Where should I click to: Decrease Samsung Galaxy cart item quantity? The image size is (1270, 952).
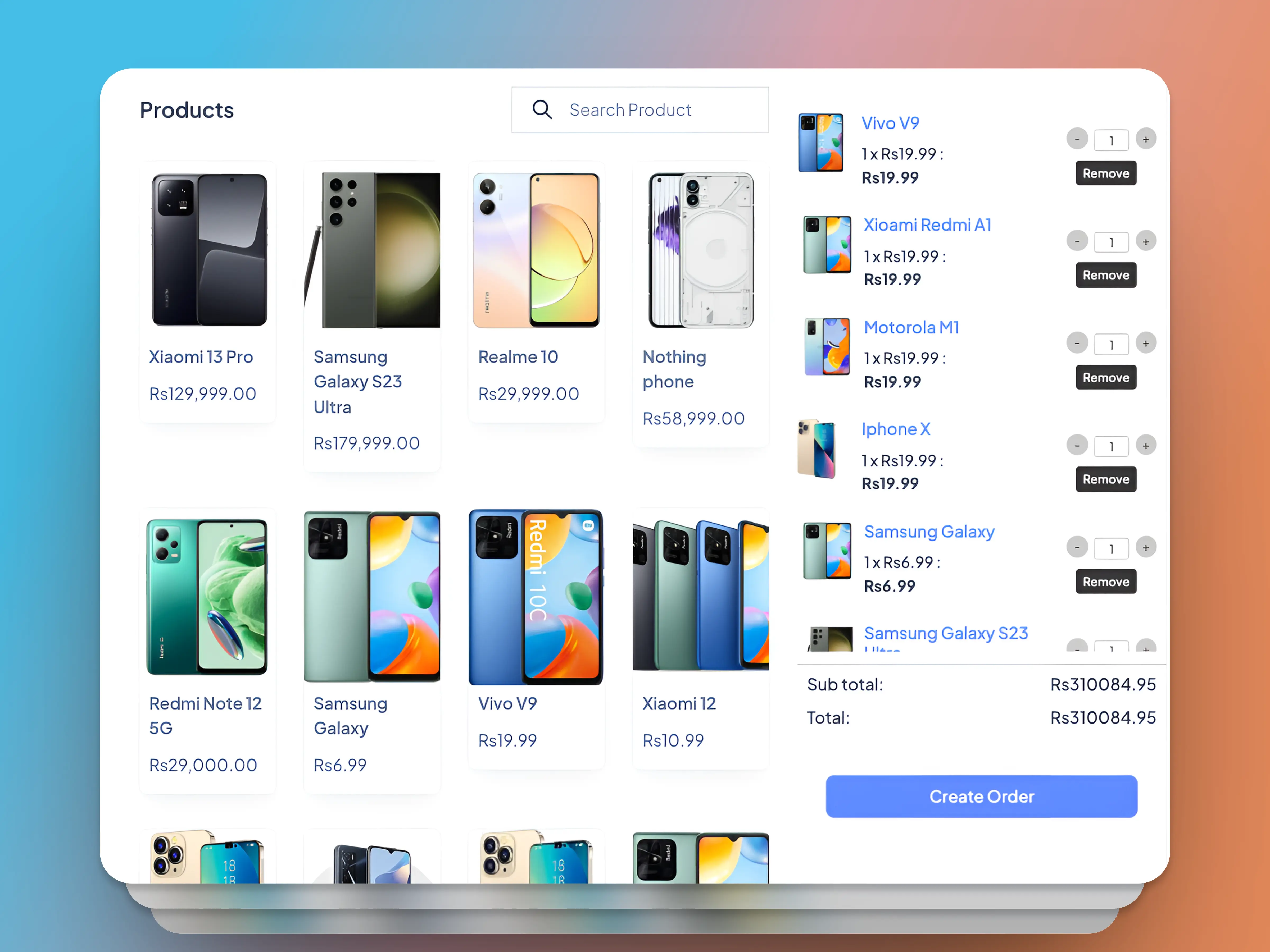coord(1077,547)
